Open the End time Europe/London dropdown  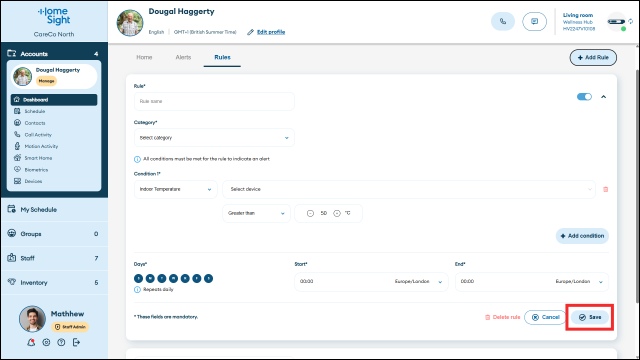pyautogui.click(x=579, y=282)
